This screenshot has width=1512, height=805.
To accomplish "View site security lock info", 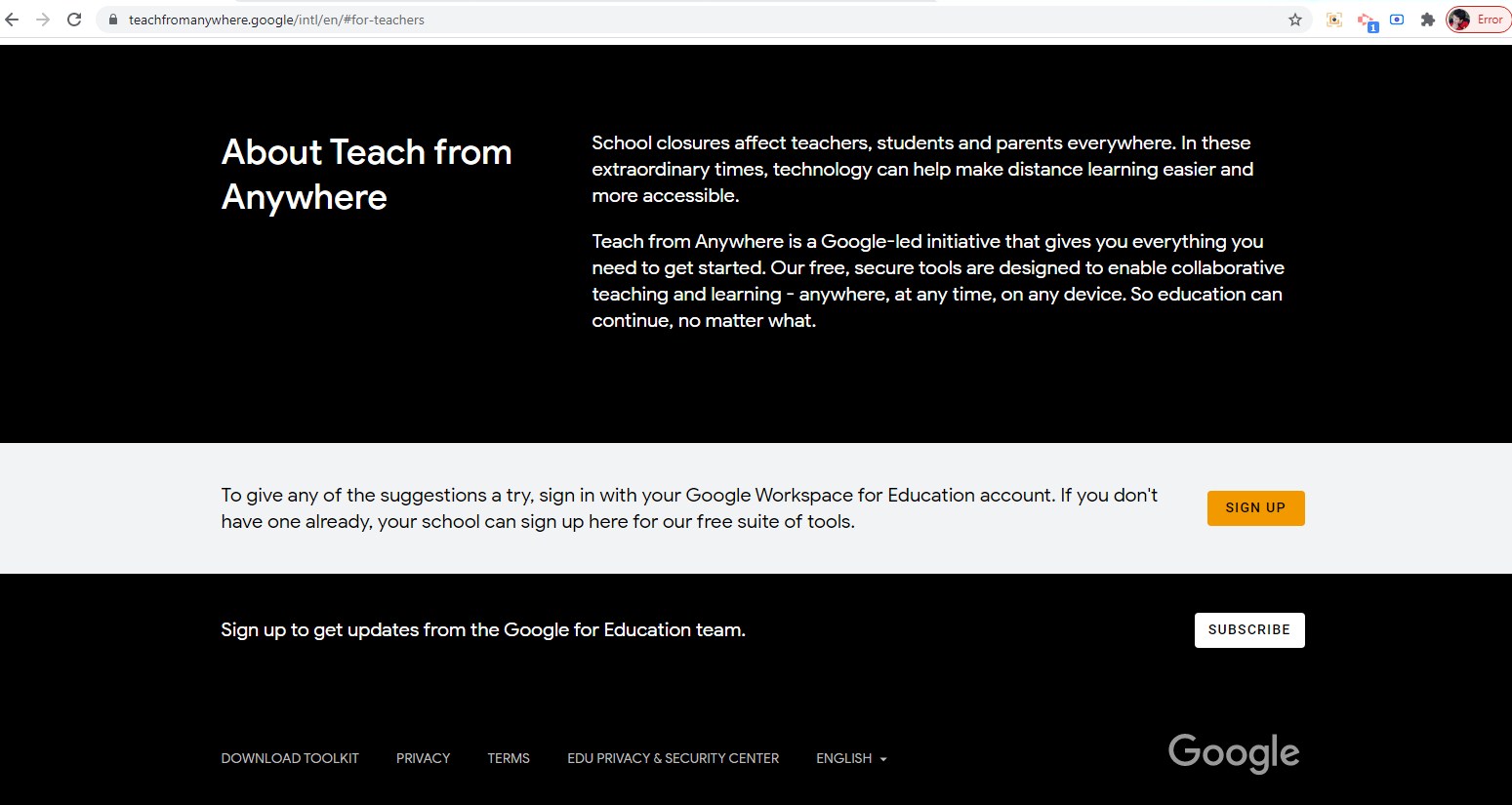I will pyautogui.click(x=113, y=20).
